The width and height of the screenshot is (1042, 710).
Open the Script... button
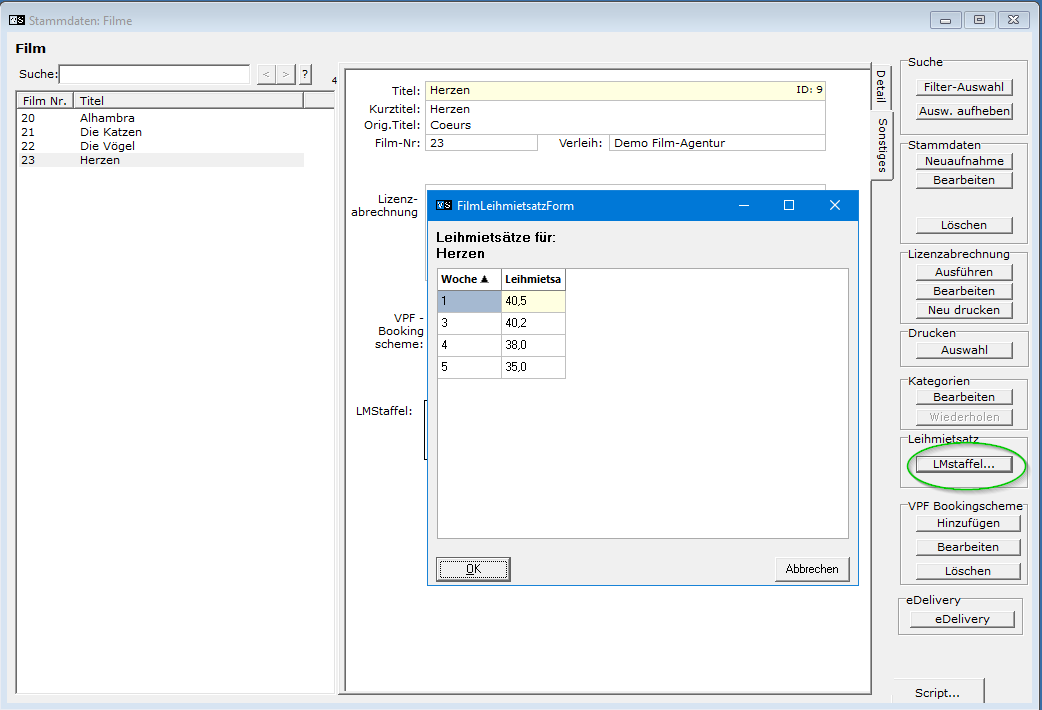click(x=937, y=692)
